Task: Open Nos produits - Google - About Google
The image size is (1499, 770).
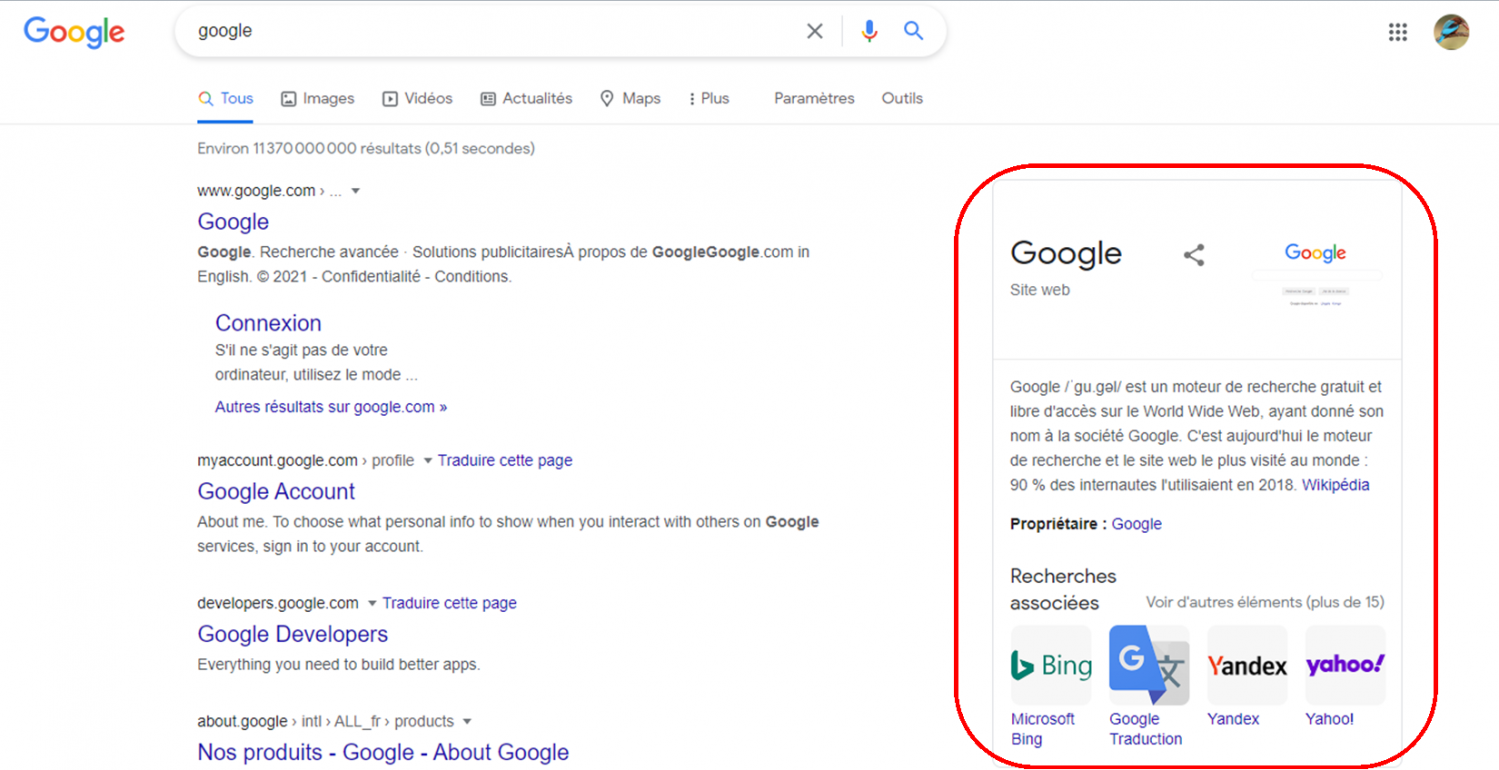Action: (x=383, y=753)
